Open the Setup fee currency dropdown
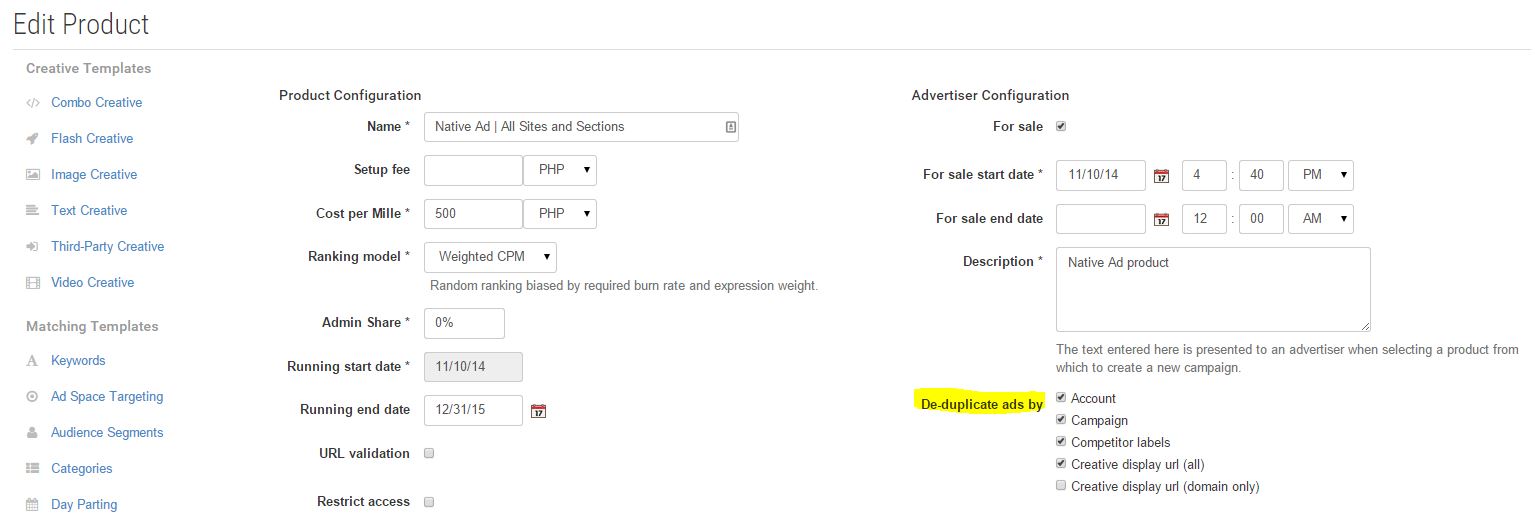The height and width of the screenshot is (527, 1535). (560, 170)
